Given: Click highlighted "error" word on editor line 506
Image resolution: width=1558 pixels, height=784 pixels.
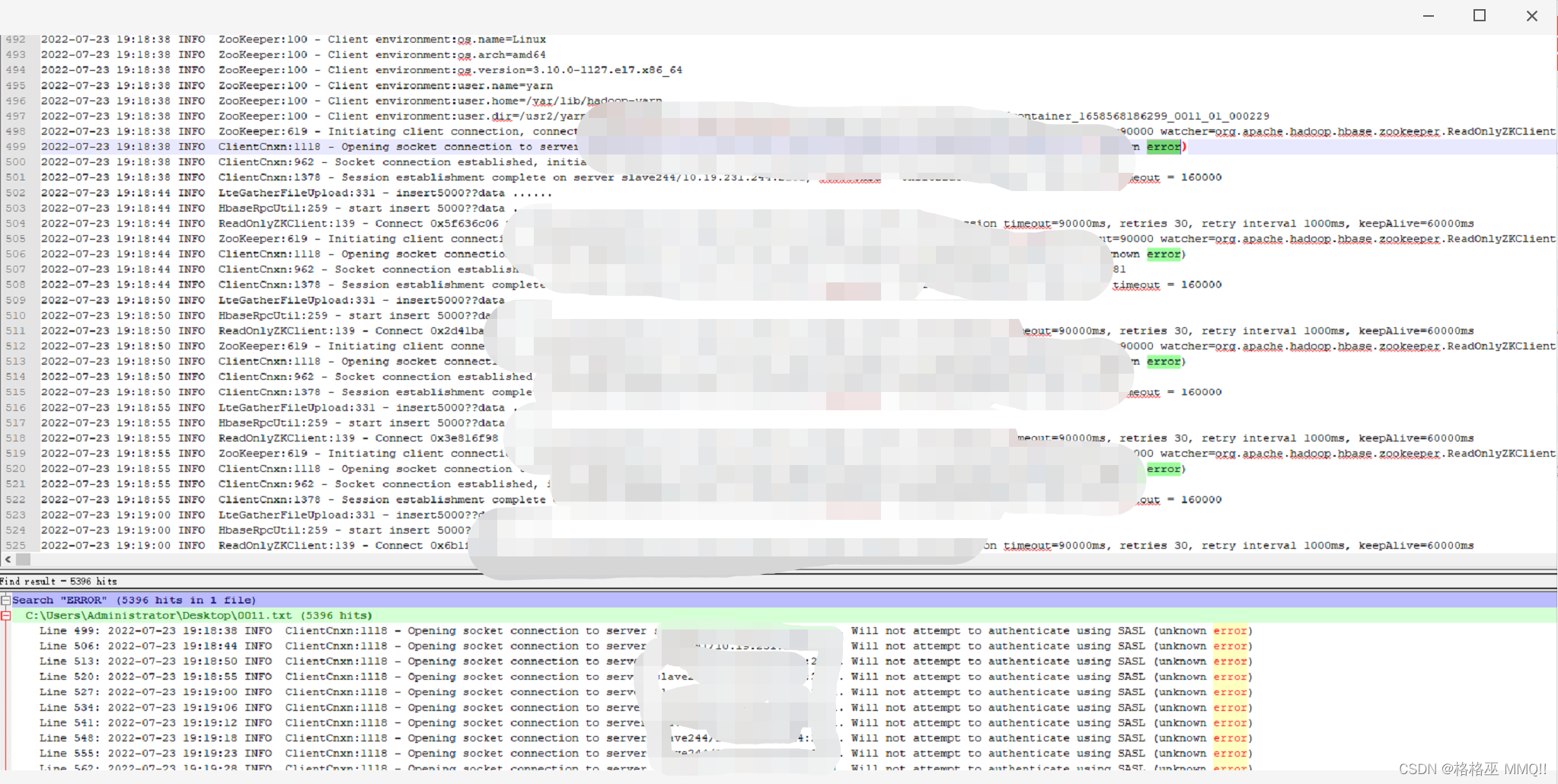Looking at the screenshot, I should pyautogui.click(x=1164, y=254).
